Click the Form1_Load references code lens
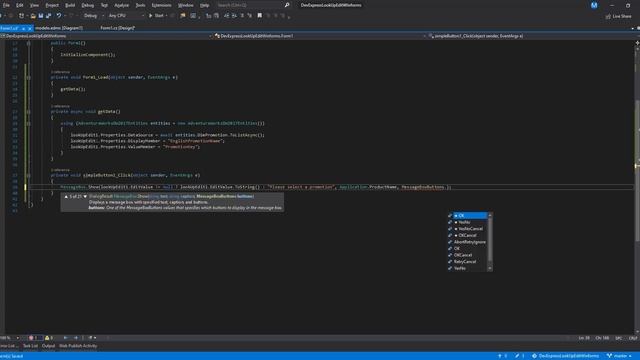The width and height of the screenshot is (640, 360). click(x=60, y=72)
